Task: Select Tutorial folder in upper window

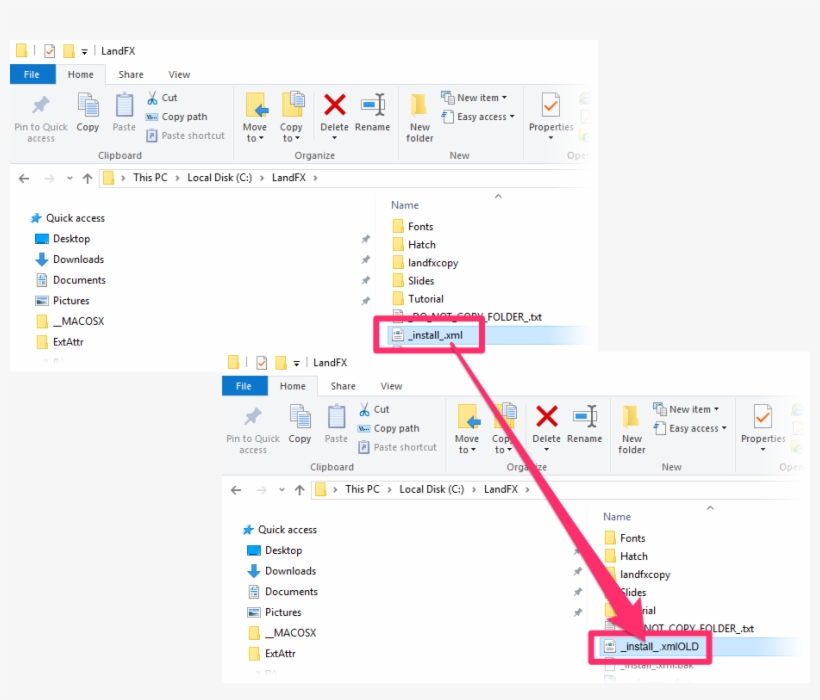Action: click(x=418, y=299)
